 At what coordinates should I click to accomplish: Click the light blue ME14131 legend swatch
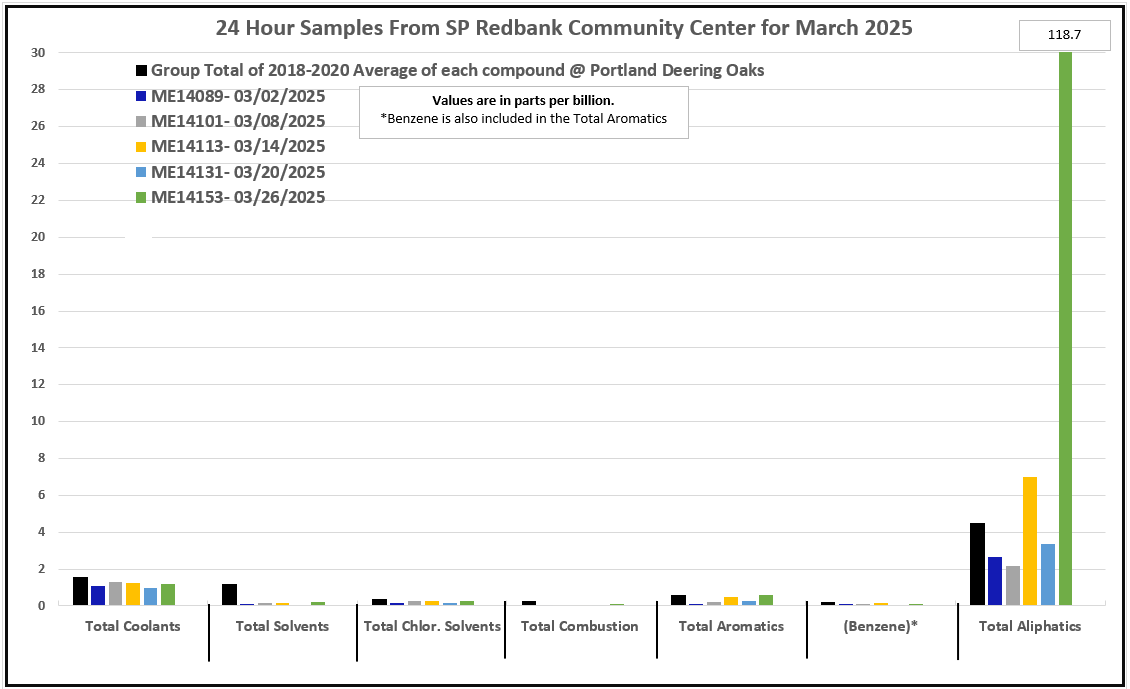pyautogui.click(x=142, y=172)
